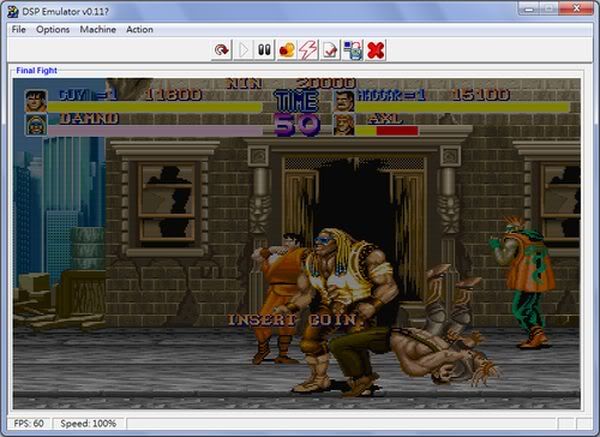Click the DSP Emulator title bar app icon

(x=13, y=11)
